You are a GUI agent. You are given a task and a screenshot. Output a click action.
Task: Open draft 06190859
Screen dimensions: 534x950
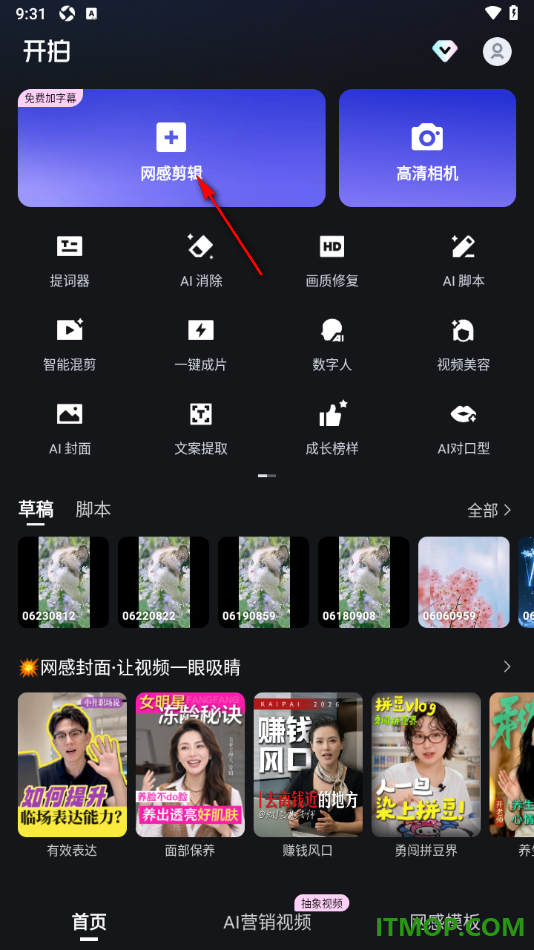pos(264,582)
